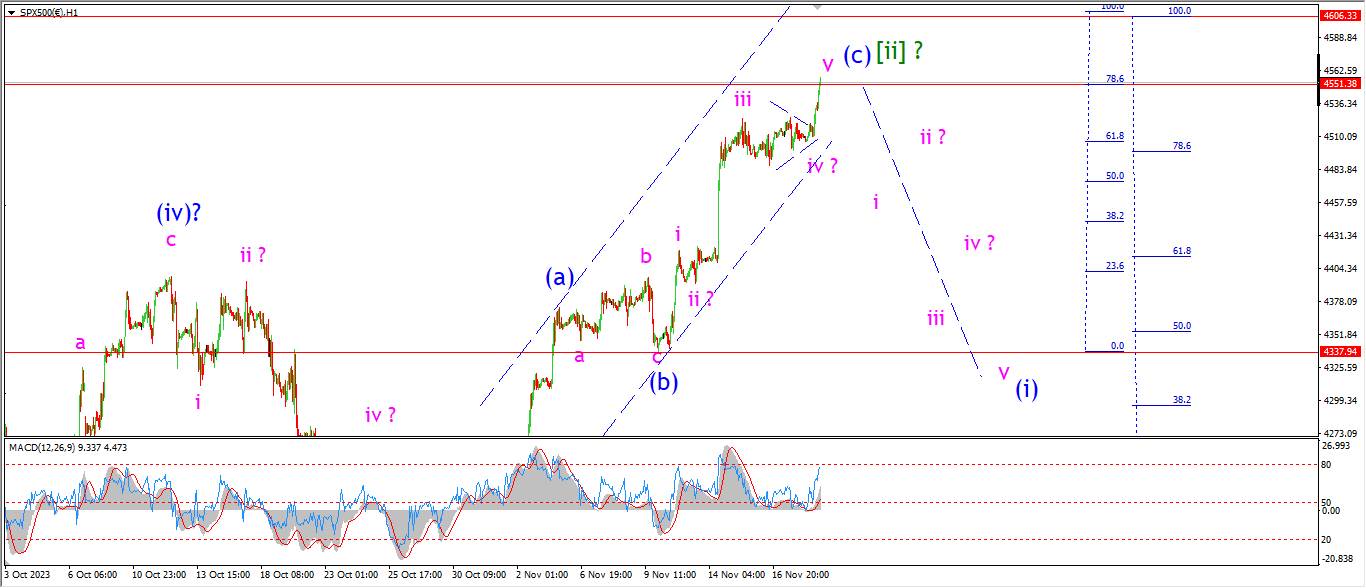Click the 0.0 Fibonacci level label
1366x588 pixels.
(1117, 346)
